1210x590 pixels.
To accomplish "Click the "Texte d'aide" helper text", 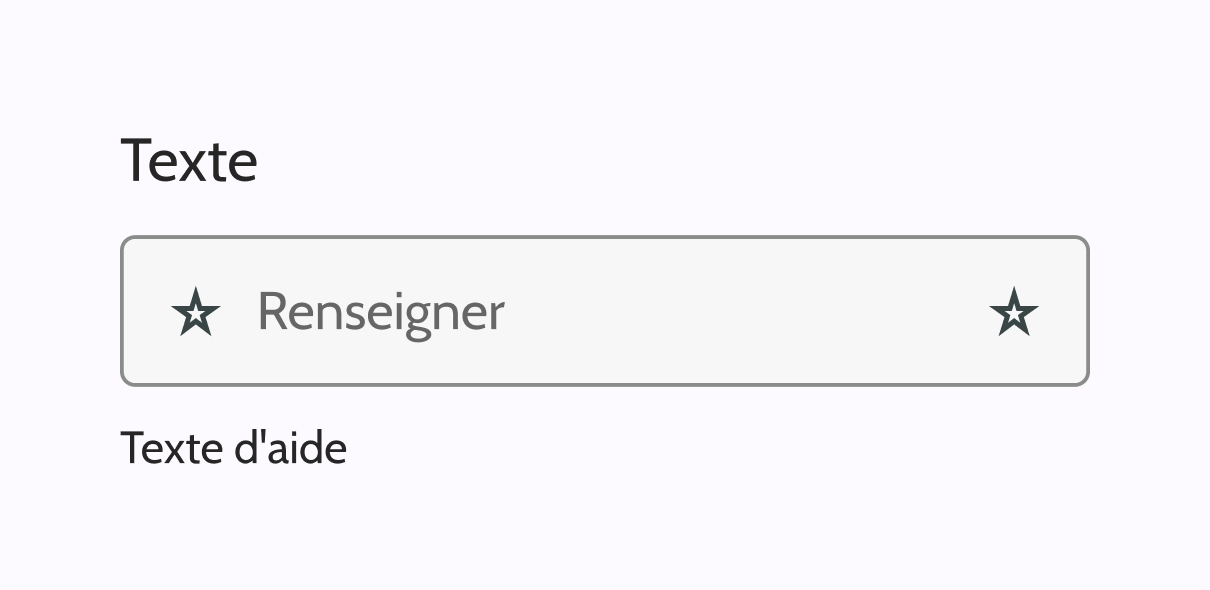I will click(x=233, y=448).
